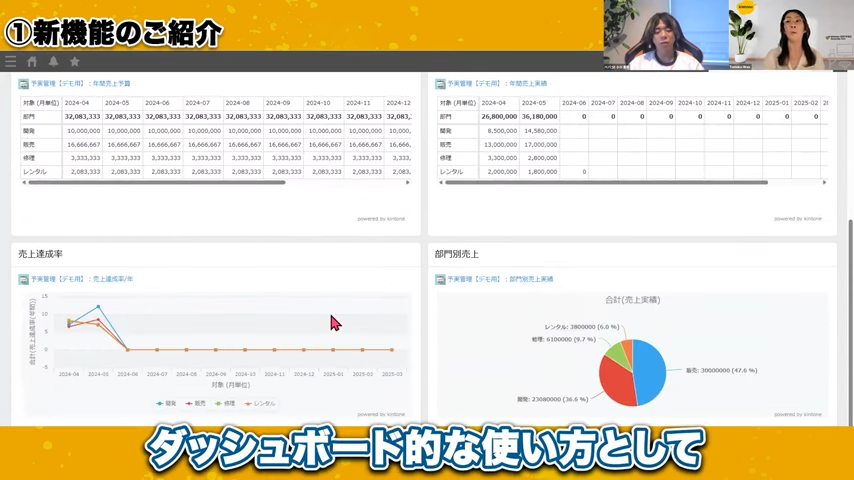Toggle the 開発 series in chart legend
Viewport: 854px width, 480px height.
click(166, 404)
